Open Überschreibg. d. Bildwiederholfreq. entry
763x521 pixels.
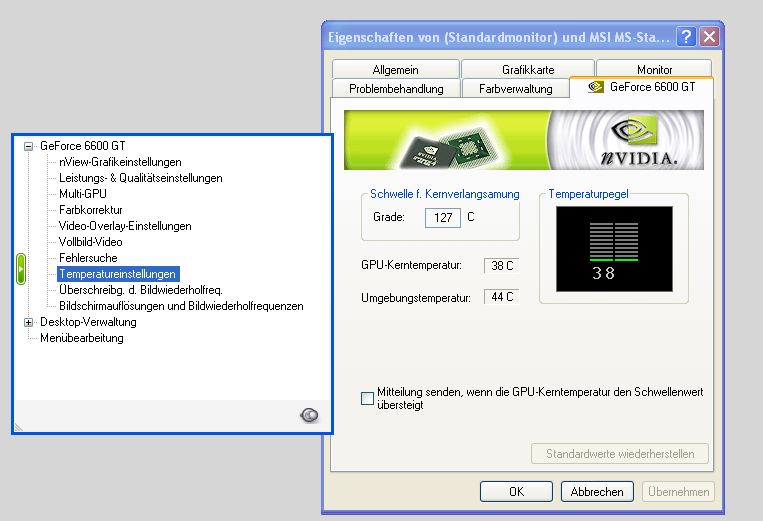click(x=141, y=290)
